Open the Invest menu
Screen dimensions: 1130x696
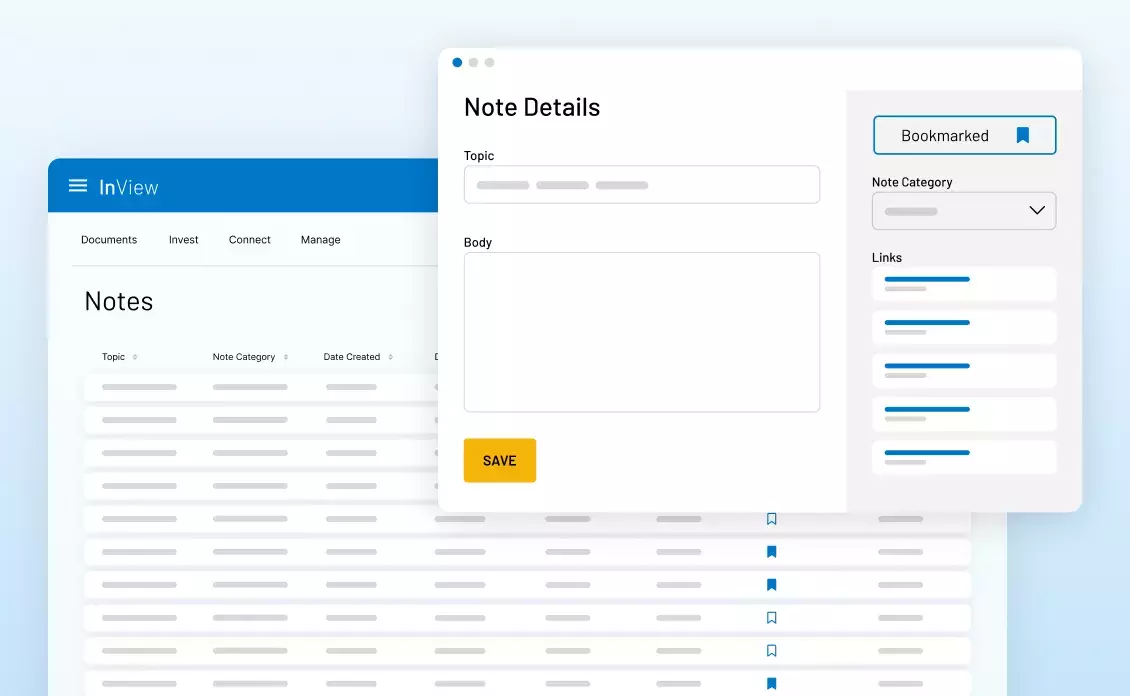click(183, 240)
